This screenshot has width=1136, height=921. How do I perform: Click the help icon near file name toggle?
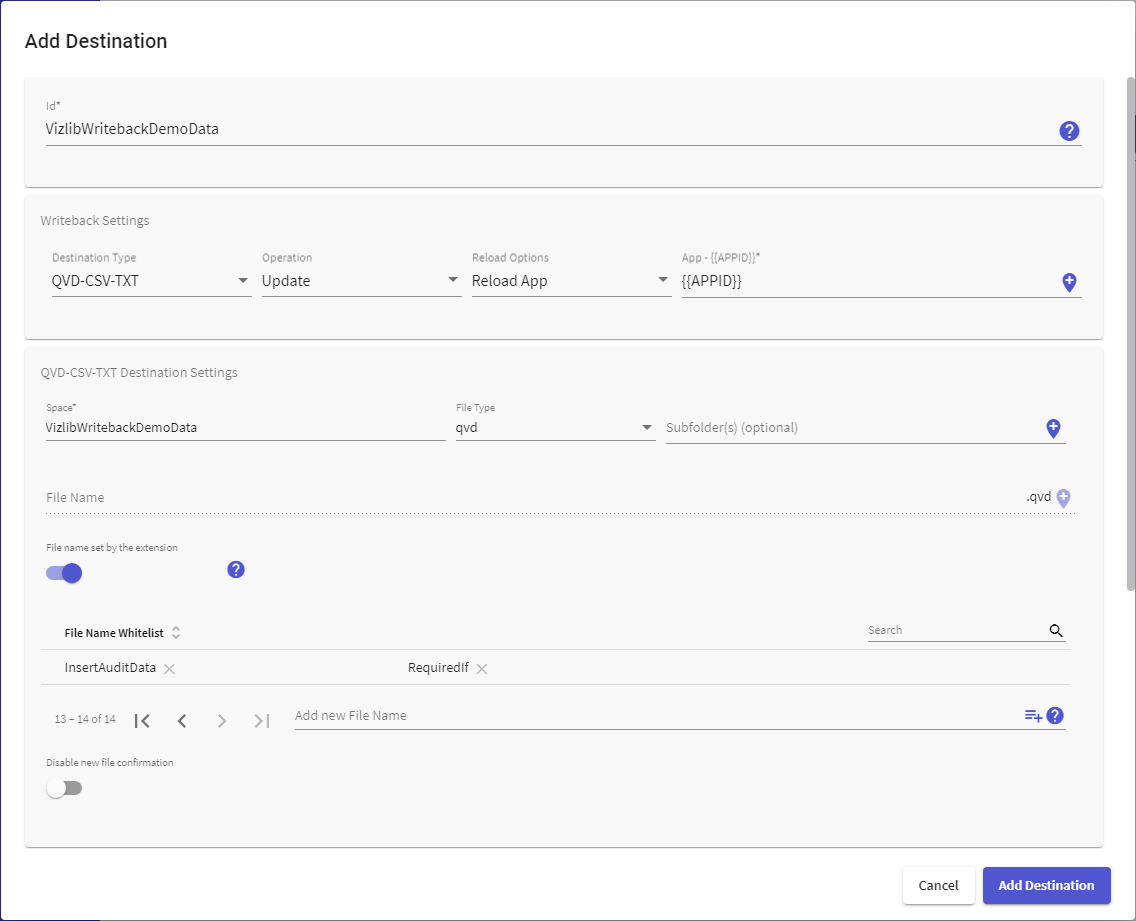(x=235, y=570)
